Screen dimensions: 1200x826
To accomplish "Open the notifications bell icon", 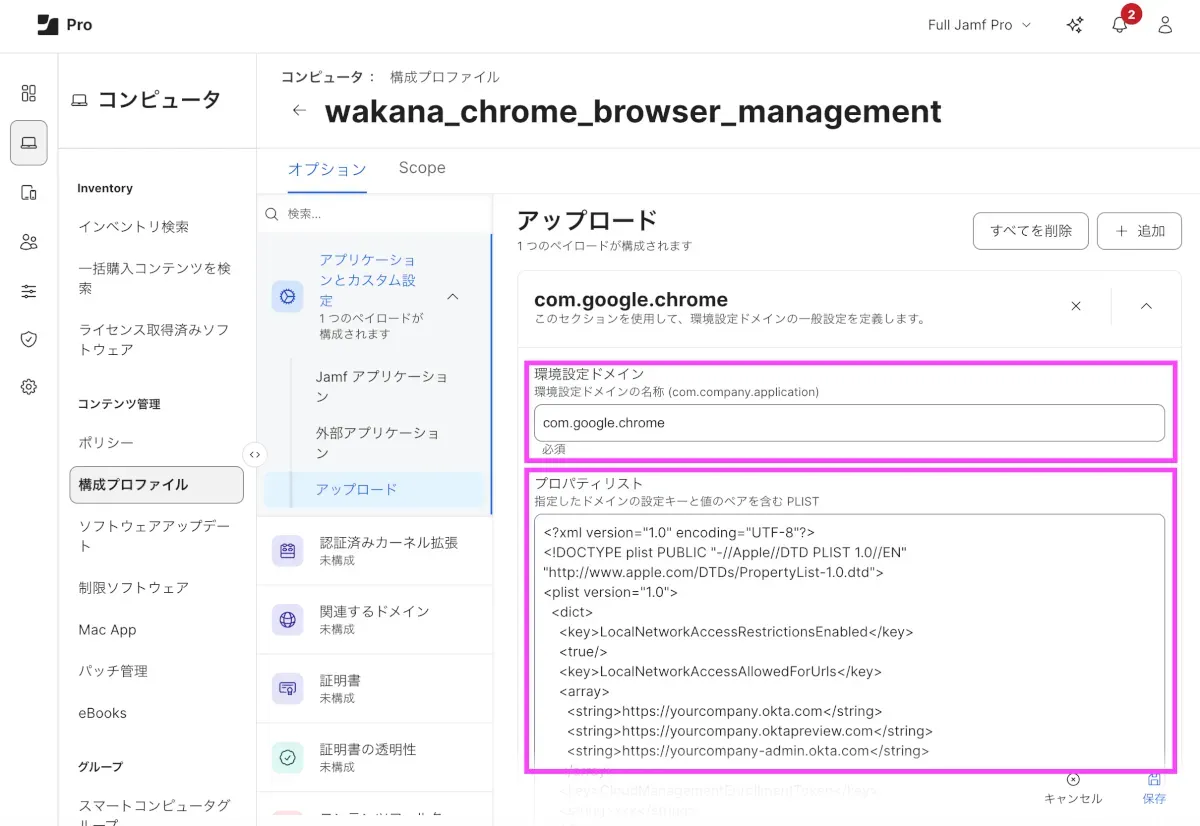I will pos(1120,26).
